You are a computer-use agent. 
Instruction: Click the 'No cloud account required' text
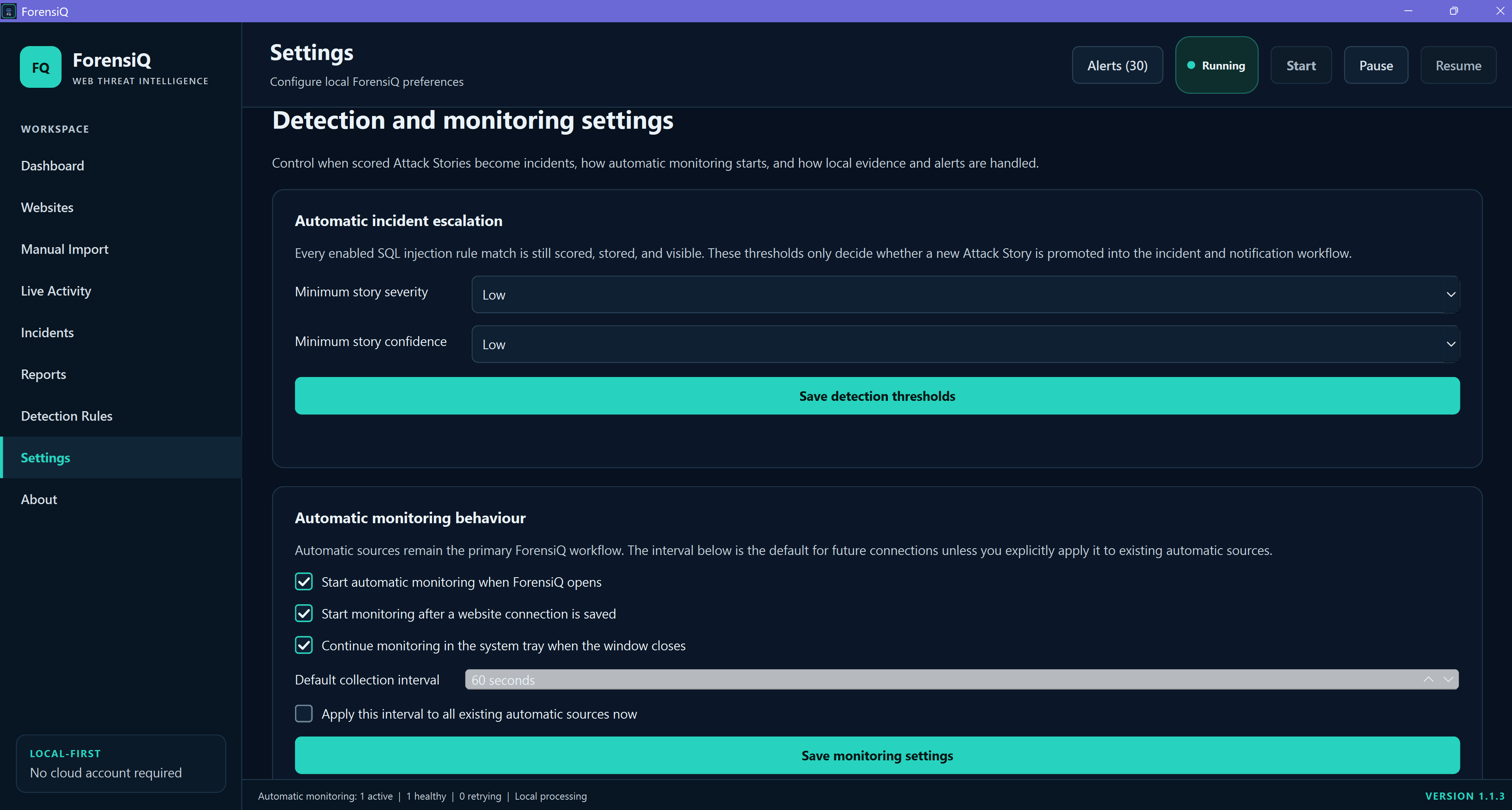click(x=106, y=772)
